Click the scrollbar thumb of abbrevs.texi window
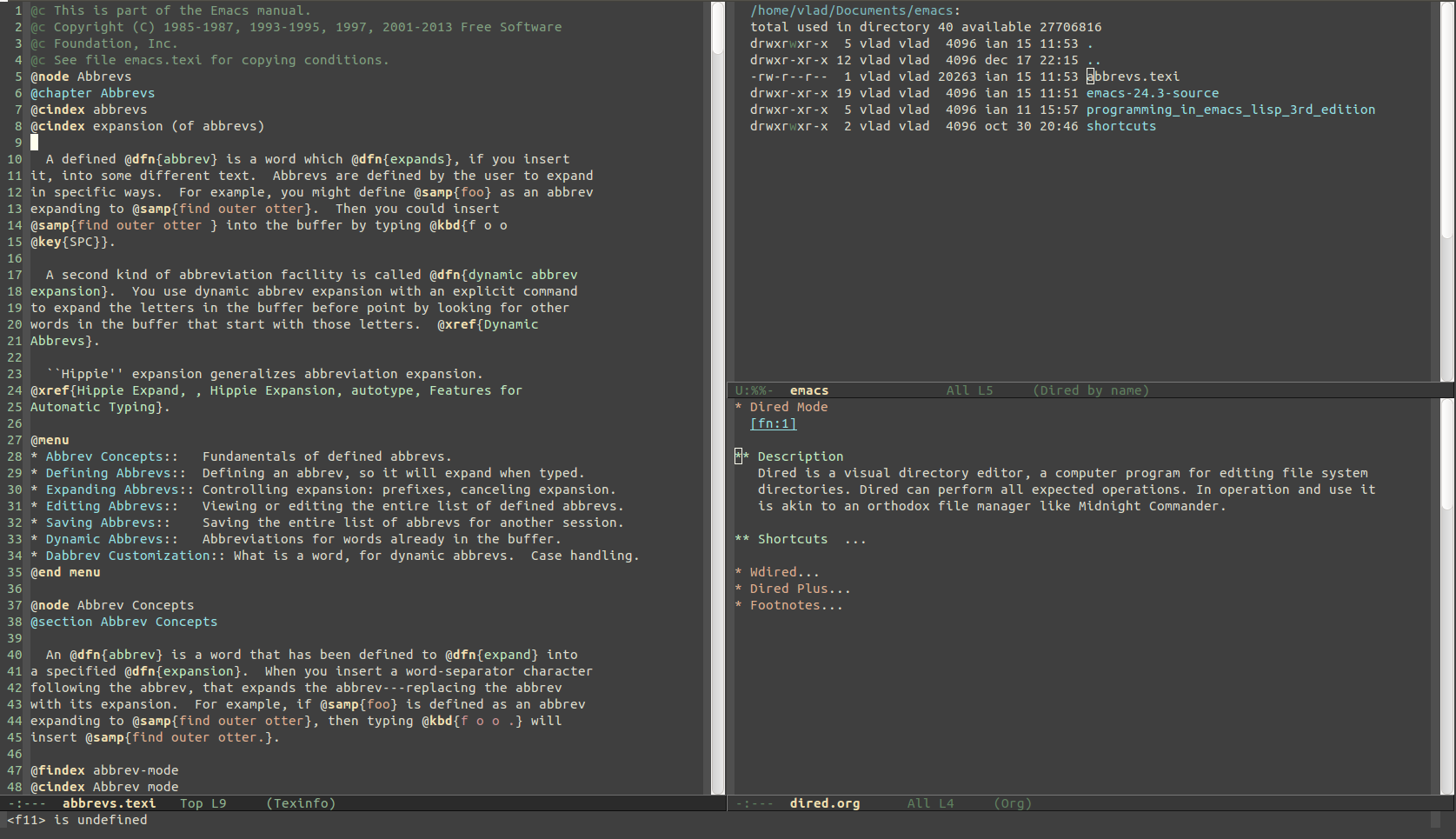This screenshot has height=839, width=1456. pos(718,28)
